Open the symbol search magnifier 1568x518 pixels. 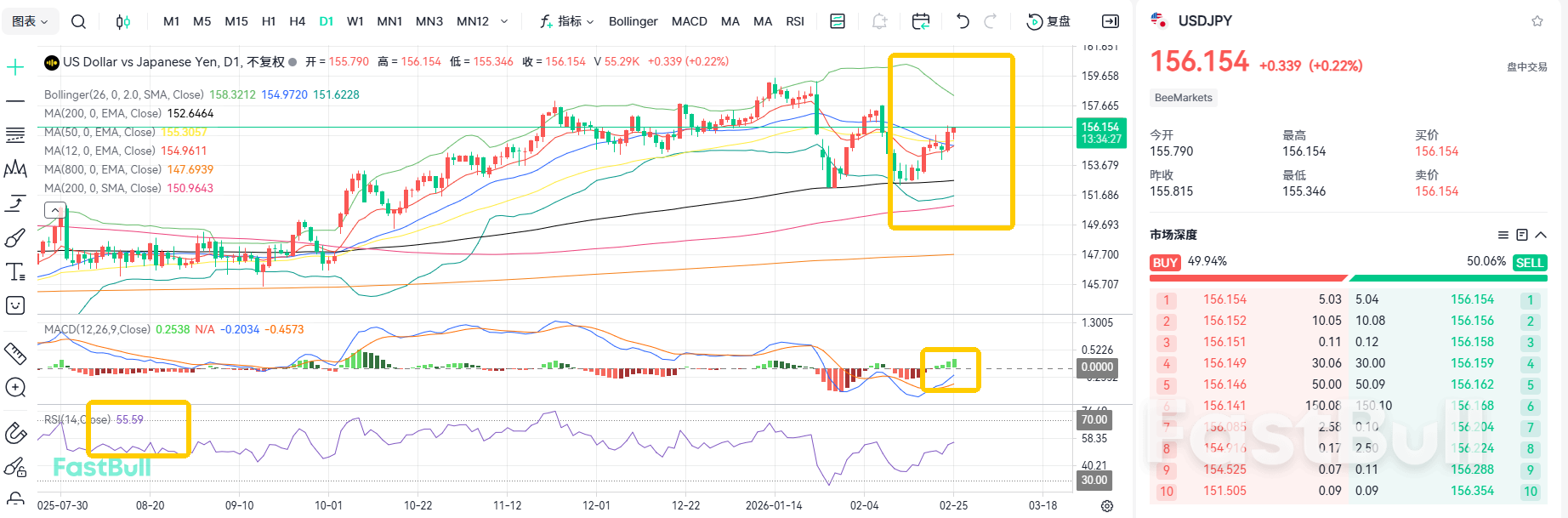[x=78, y=21]
